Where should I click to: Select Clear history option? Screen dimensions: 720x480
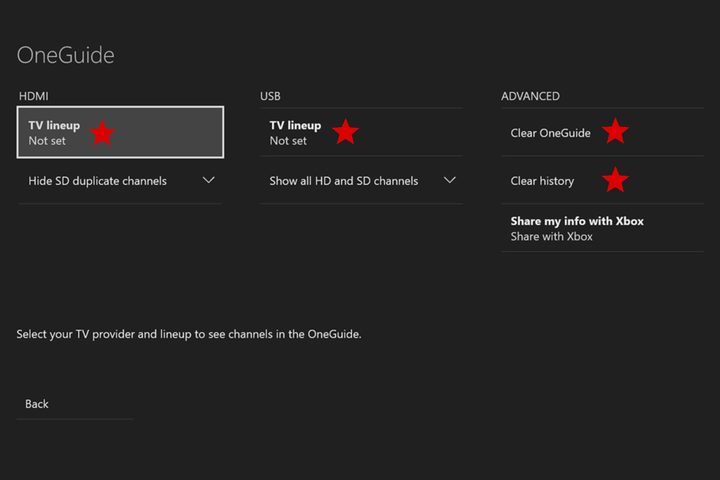tap(602, 181)
